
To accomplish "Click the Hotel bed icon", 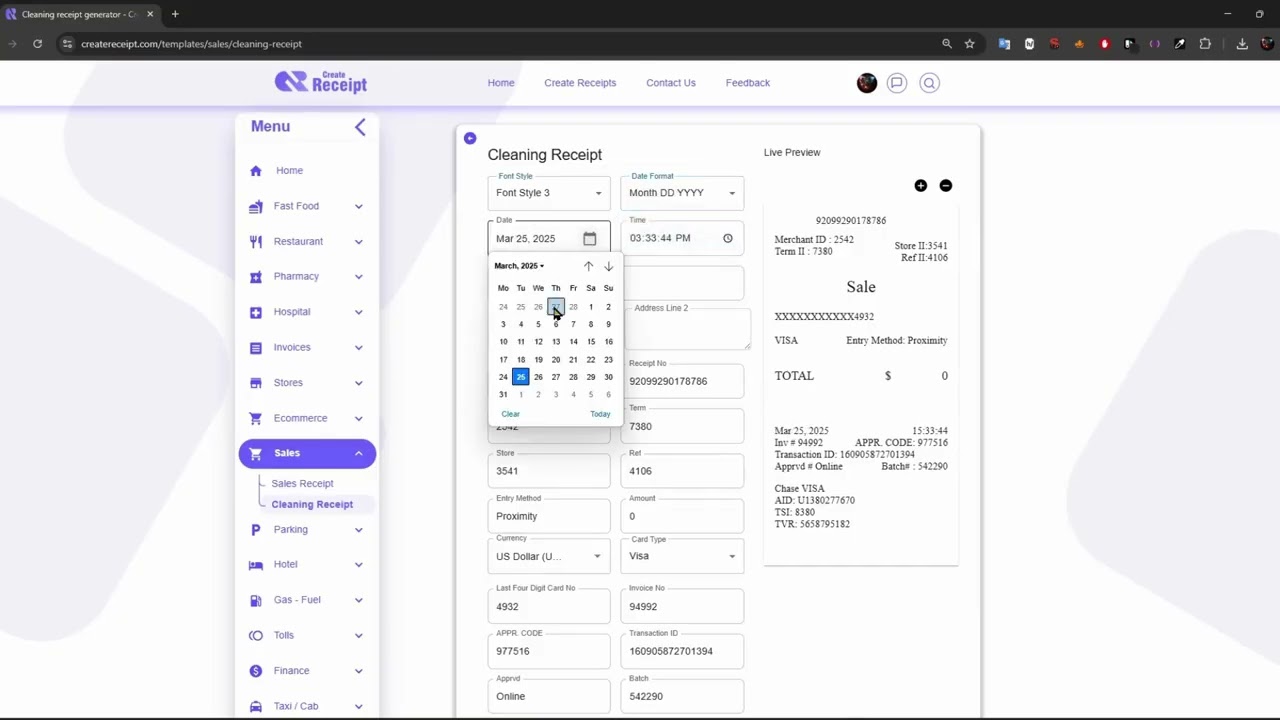I will pyautogui.click(x=256, y=565).
